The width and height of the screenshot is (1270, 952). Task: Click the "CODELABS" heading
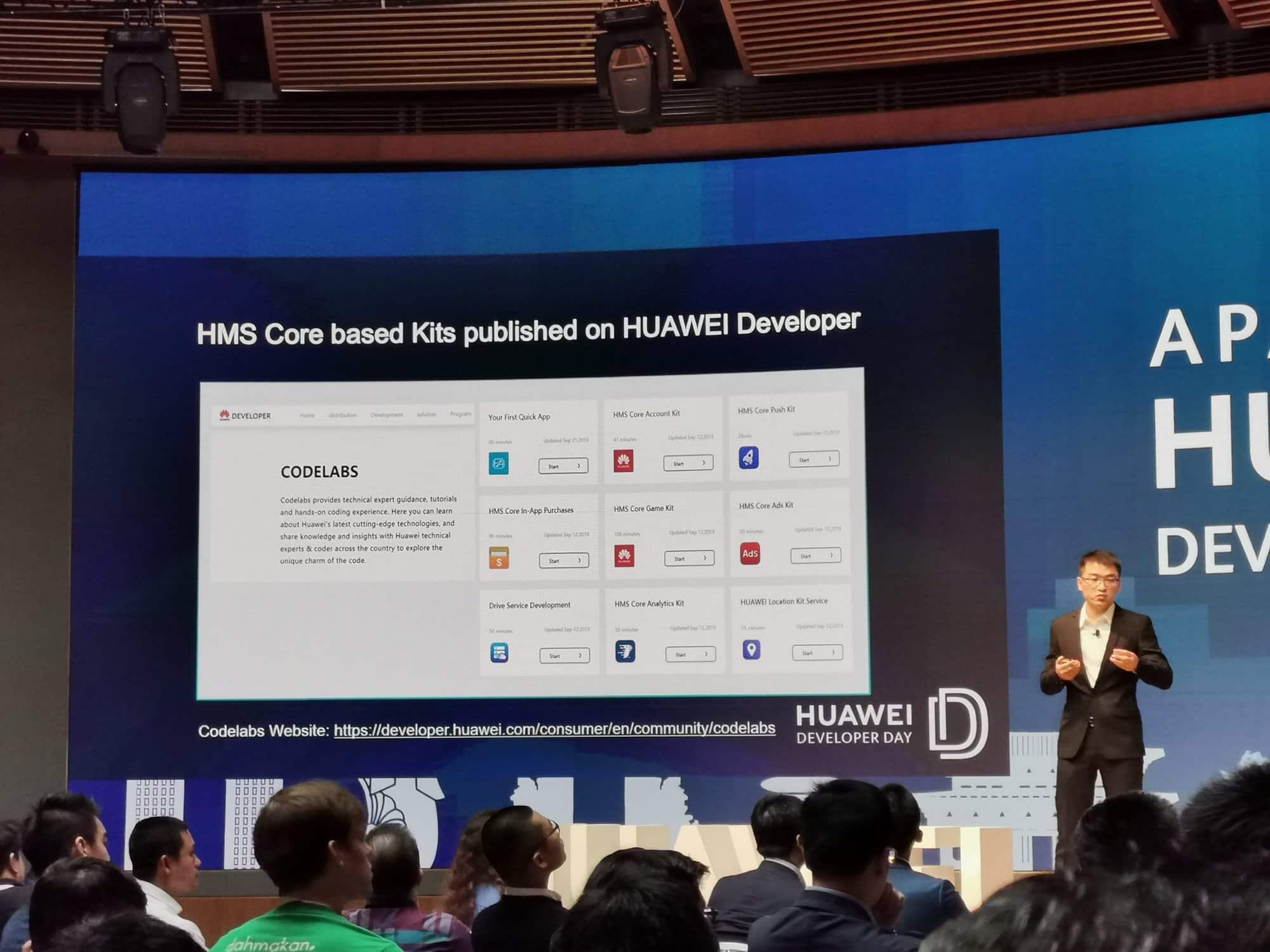point(319,472)
